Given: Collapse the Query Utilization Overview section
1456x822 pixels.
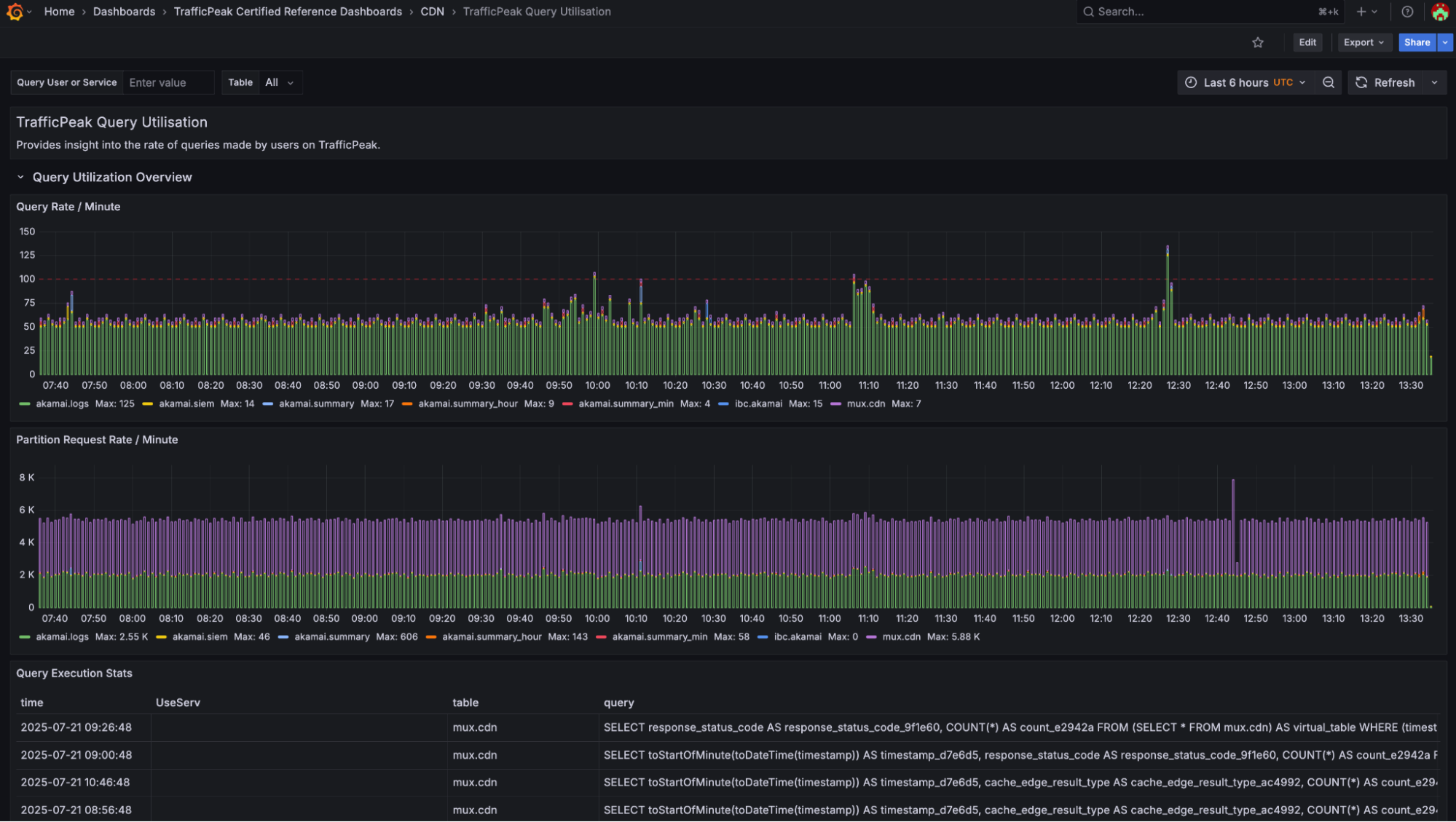Looking at the screenshot, I should coord(20,177).
